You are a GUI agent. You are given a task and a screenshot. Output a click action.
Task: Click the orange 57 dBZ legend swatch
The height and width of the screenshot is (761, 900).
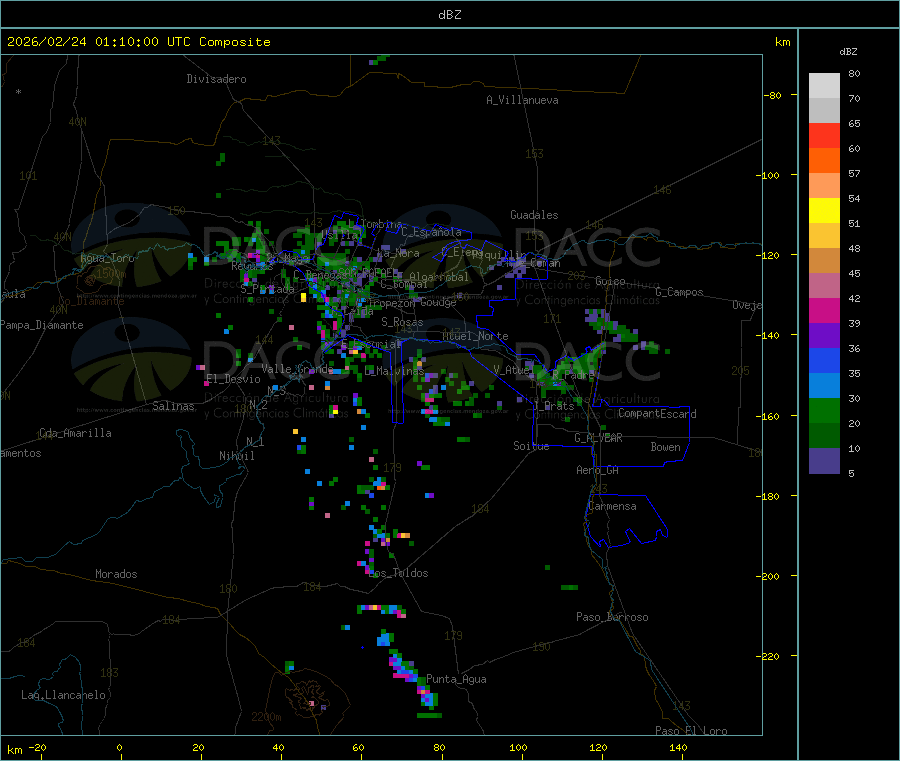[x=824, y=161]
